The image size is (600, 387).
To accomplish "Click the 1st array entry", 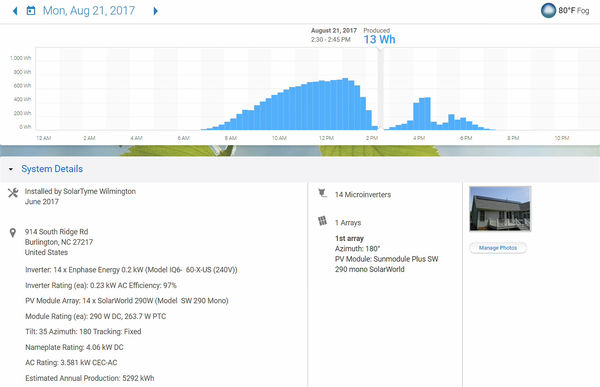I will click(x=349, y=238).
